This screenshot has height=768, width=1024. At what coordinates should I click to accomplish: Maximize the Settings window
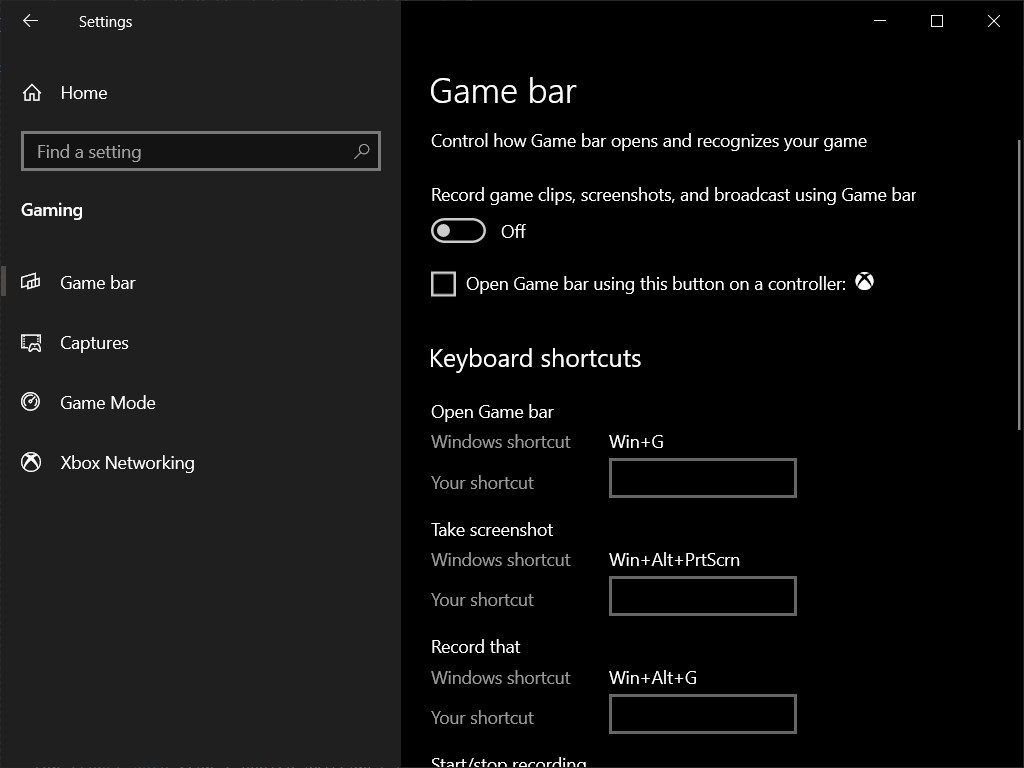pos(936,20)
